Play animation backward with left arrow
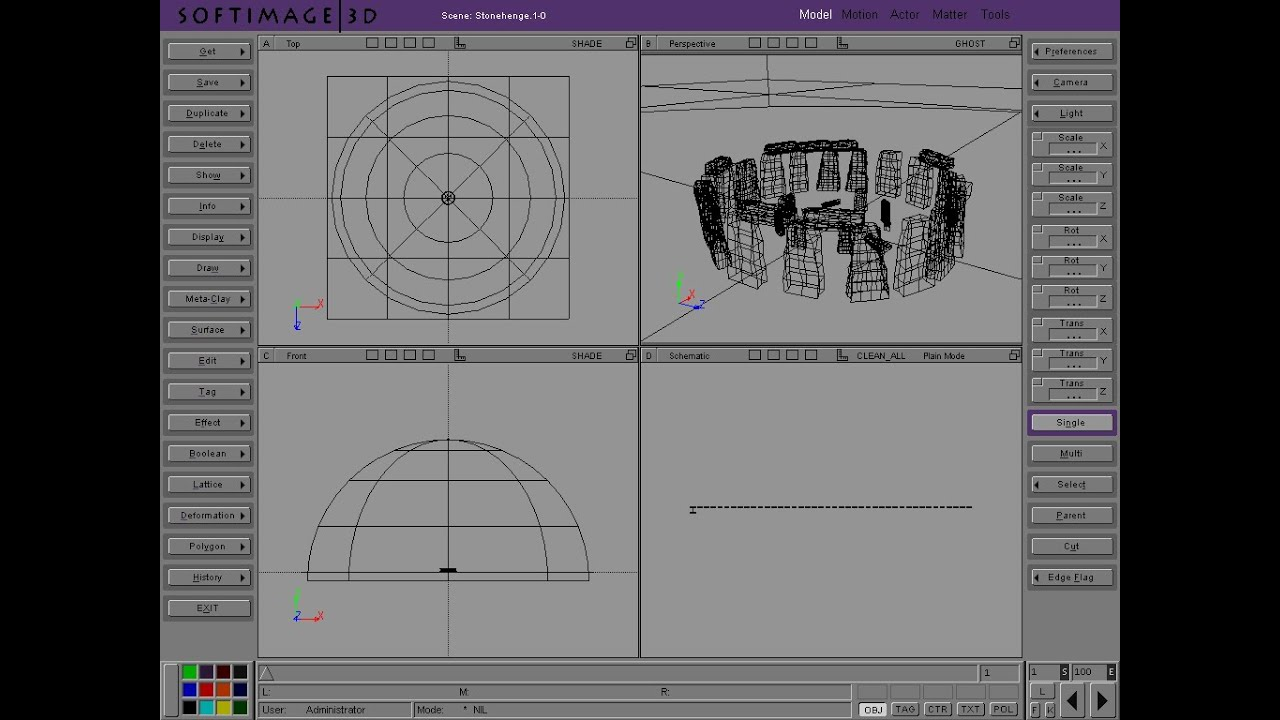This screenshot has height=720, width=1280. tap(1072, 700)
